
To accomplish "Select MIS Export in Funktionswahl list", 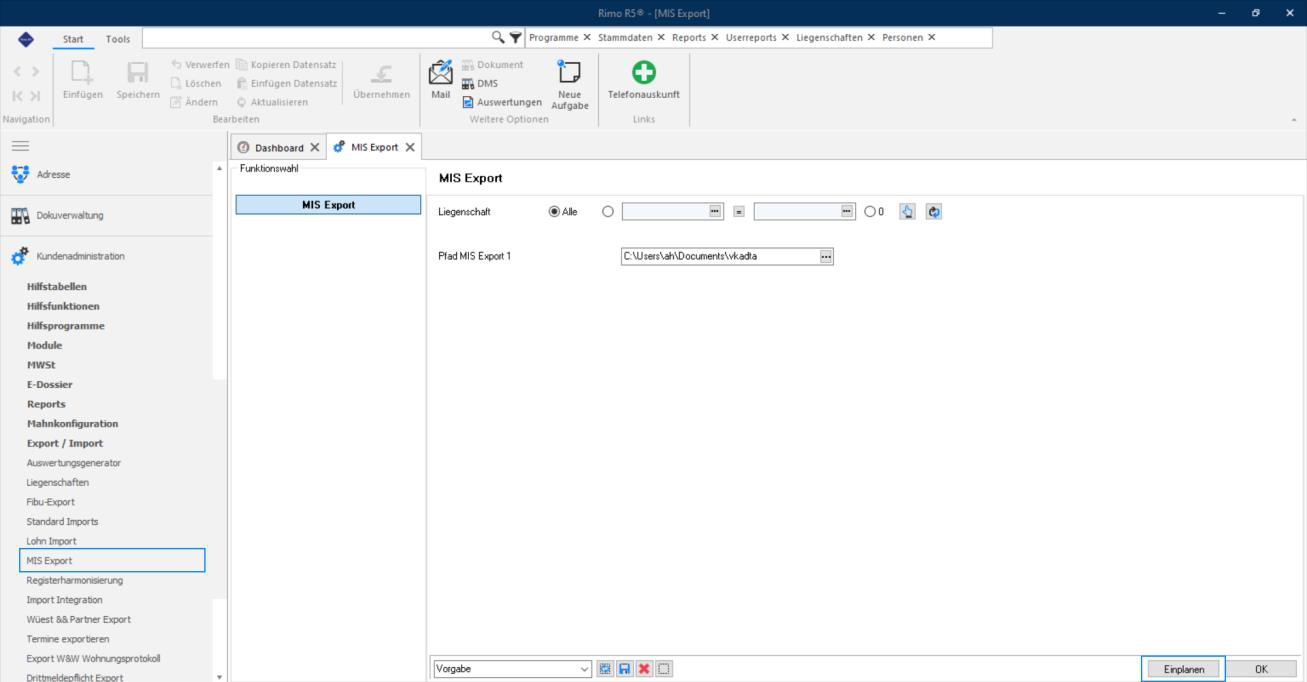I will tap(328, 205).
